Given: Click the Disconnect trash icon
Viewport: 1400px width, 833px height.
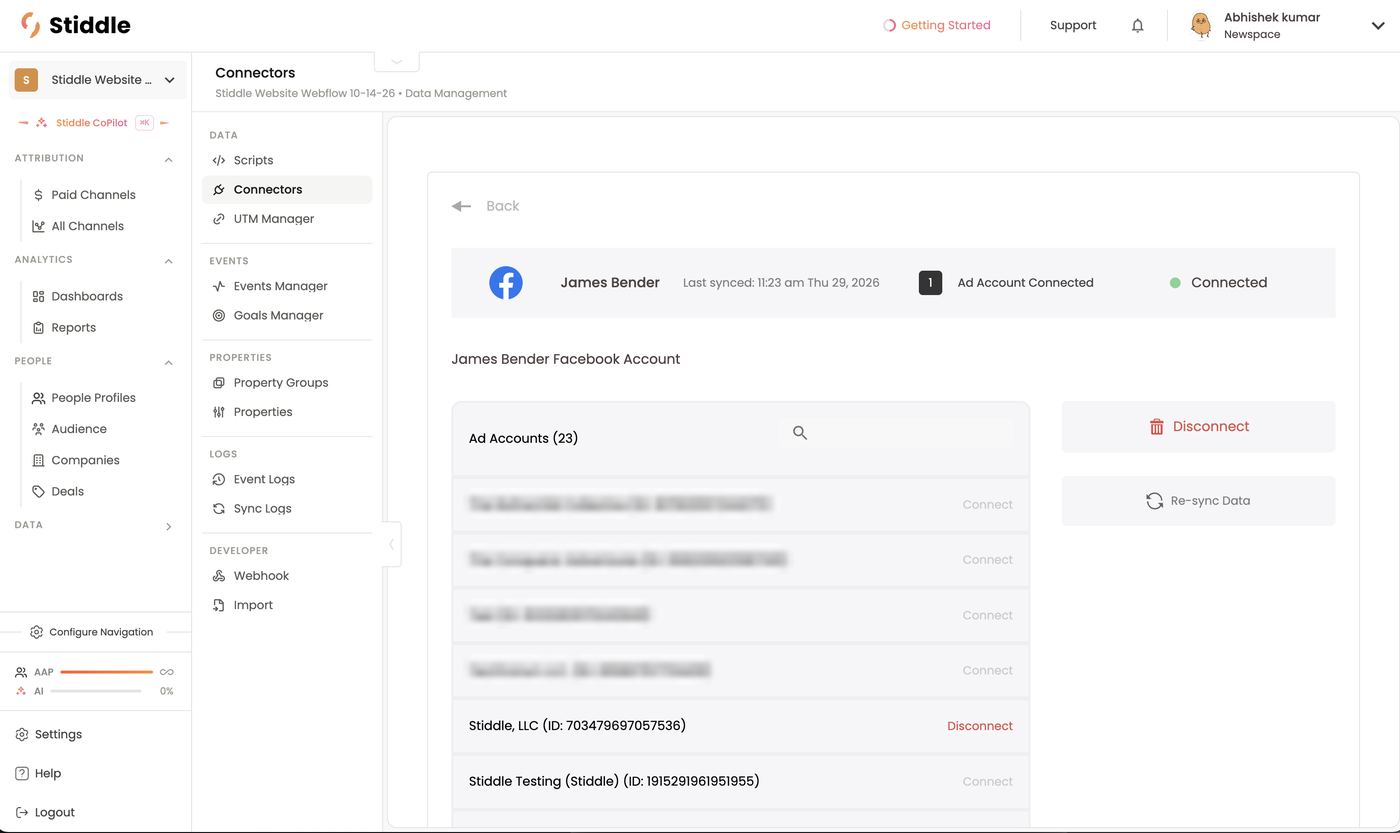Looking at the screenshot, I should 1157,427.
